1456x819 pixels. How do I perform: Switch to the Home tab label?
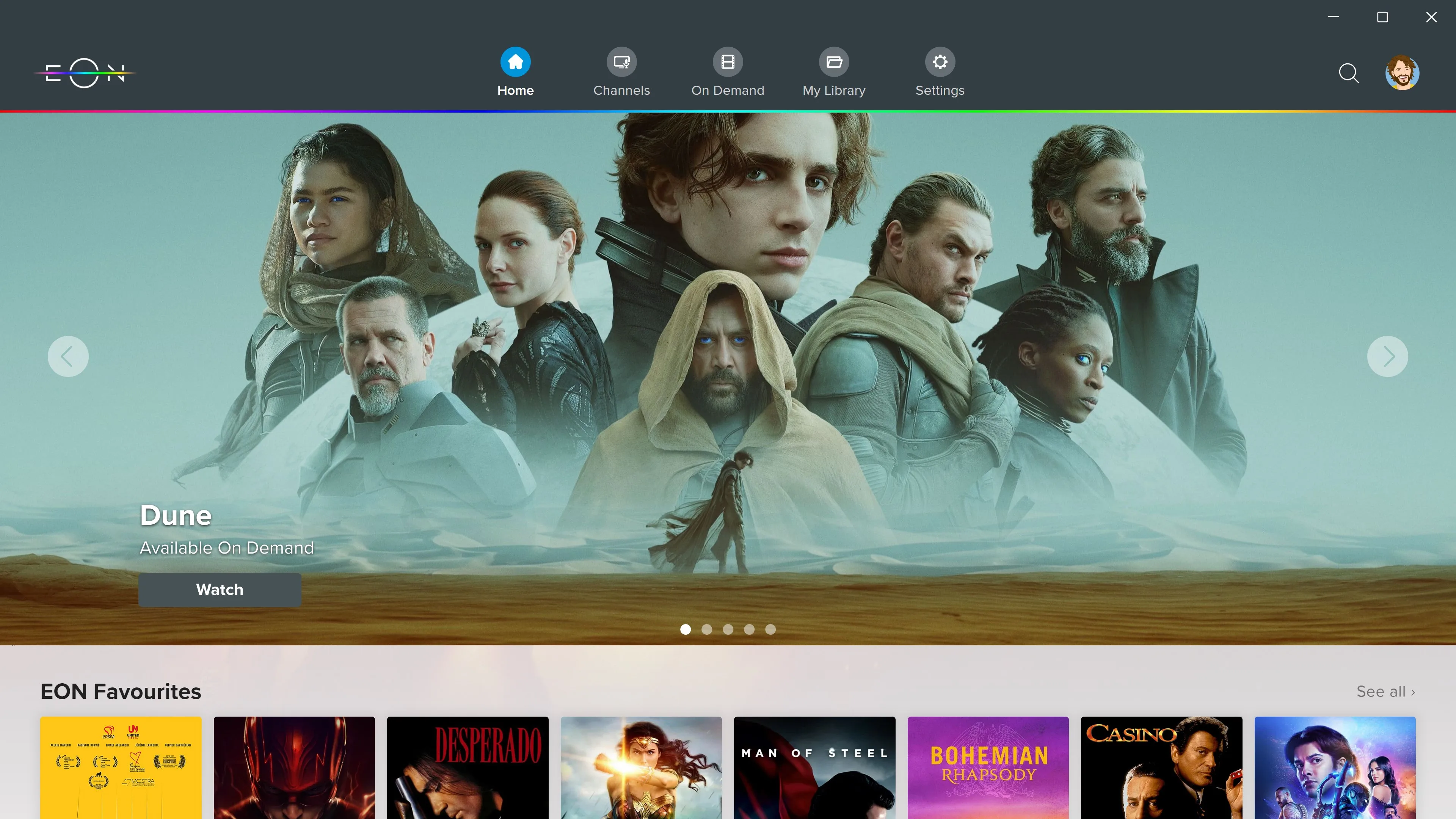tap(516, 91)
